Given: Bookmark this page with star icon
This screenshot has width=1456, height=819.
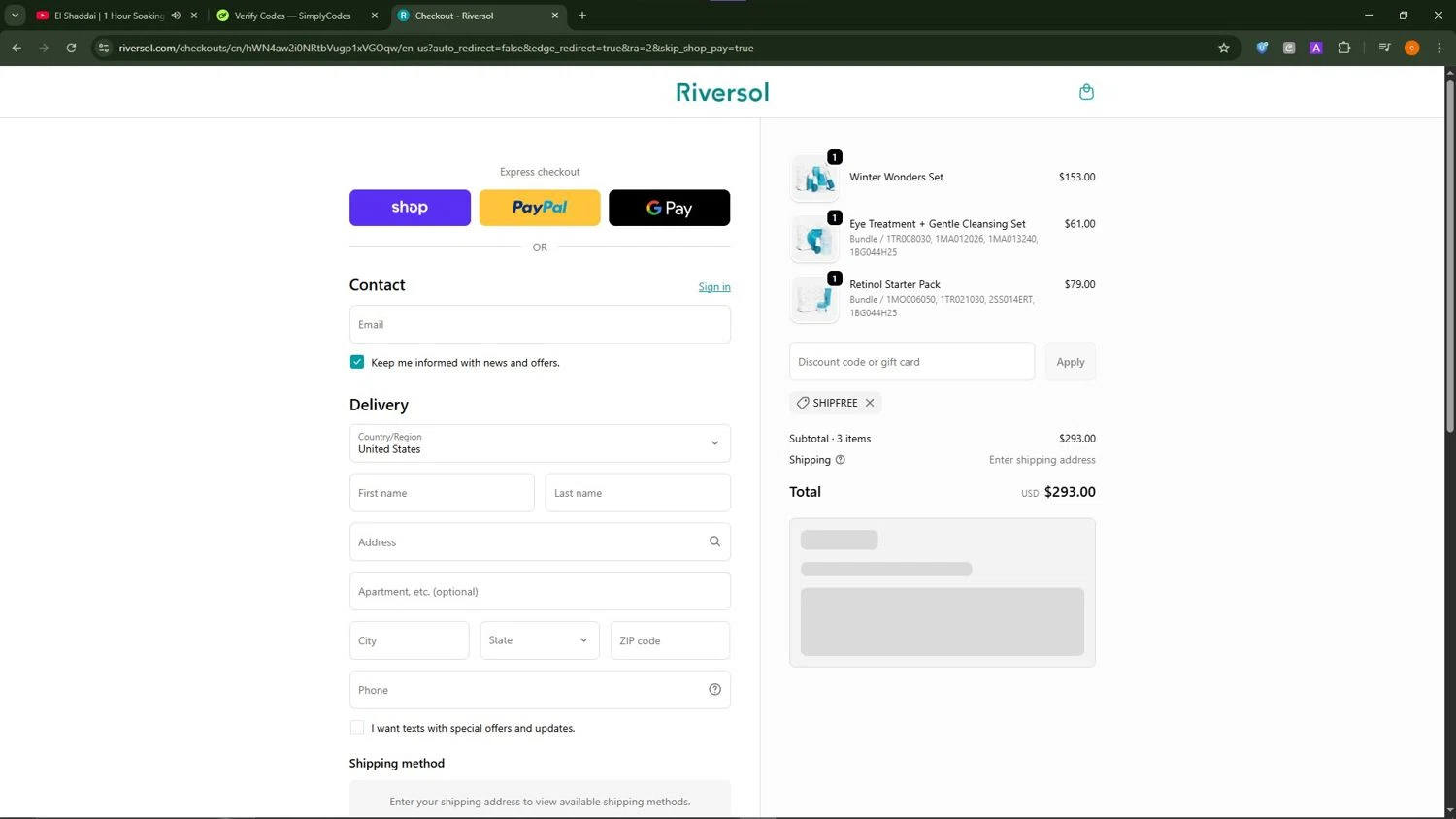Looking at the screenshot, I should (1224, 48).
